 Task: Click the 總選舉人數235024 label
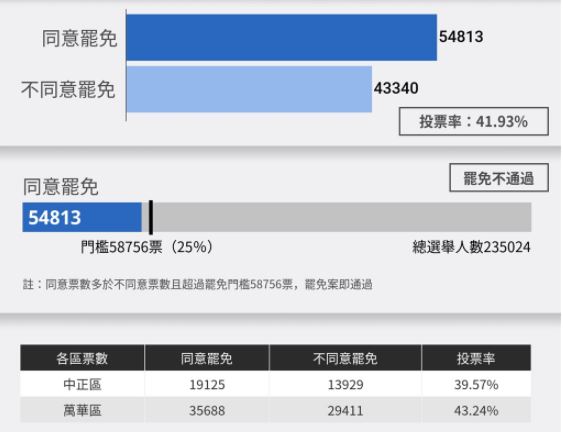(471, 247)
